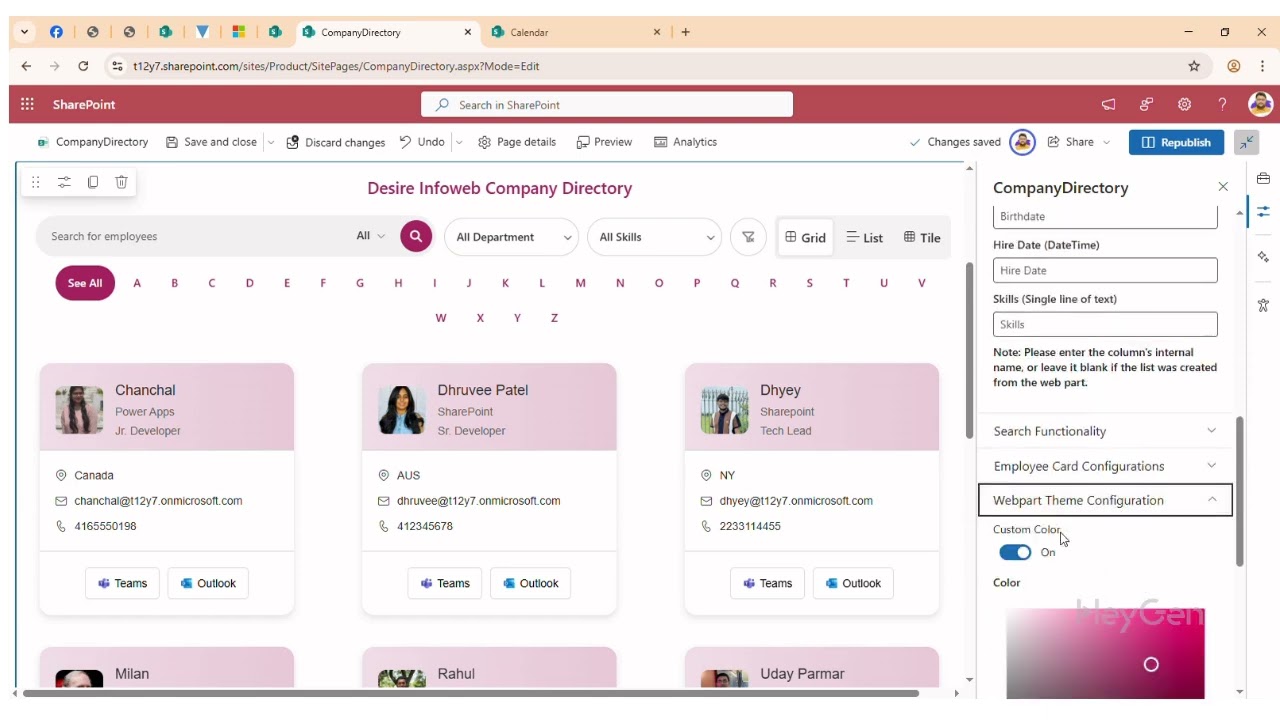Open Analytics in command bar
Viewport: 1280px width, 720px height.
(685, 142)
